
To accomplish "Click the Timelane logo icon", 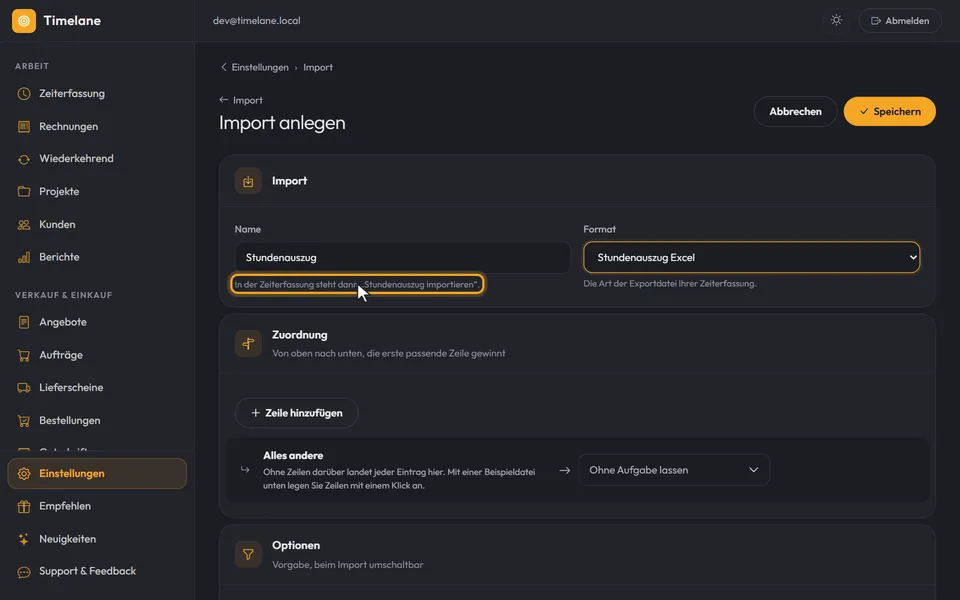I will [x=24, y=21].
